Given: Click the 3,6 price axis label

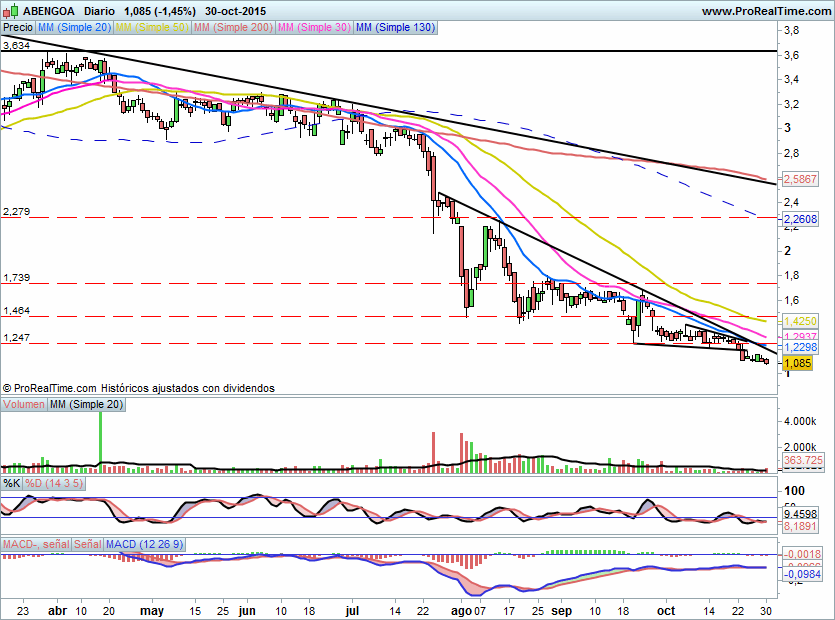Looking at the screenshot, I should 791,55.
